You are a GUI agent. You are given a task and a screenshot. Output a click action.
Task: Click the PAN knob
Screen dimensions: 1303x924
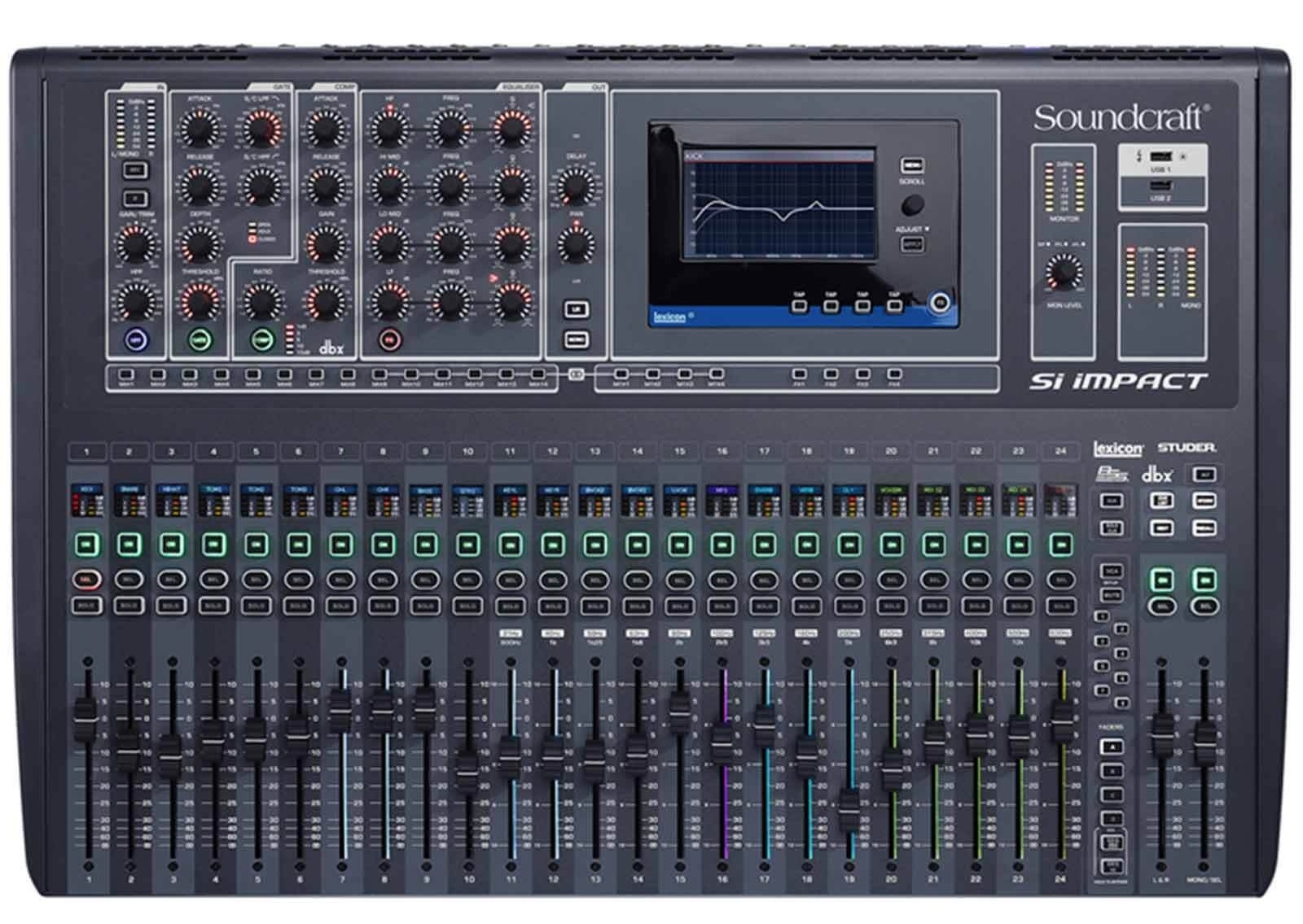(x=576, y=244)
